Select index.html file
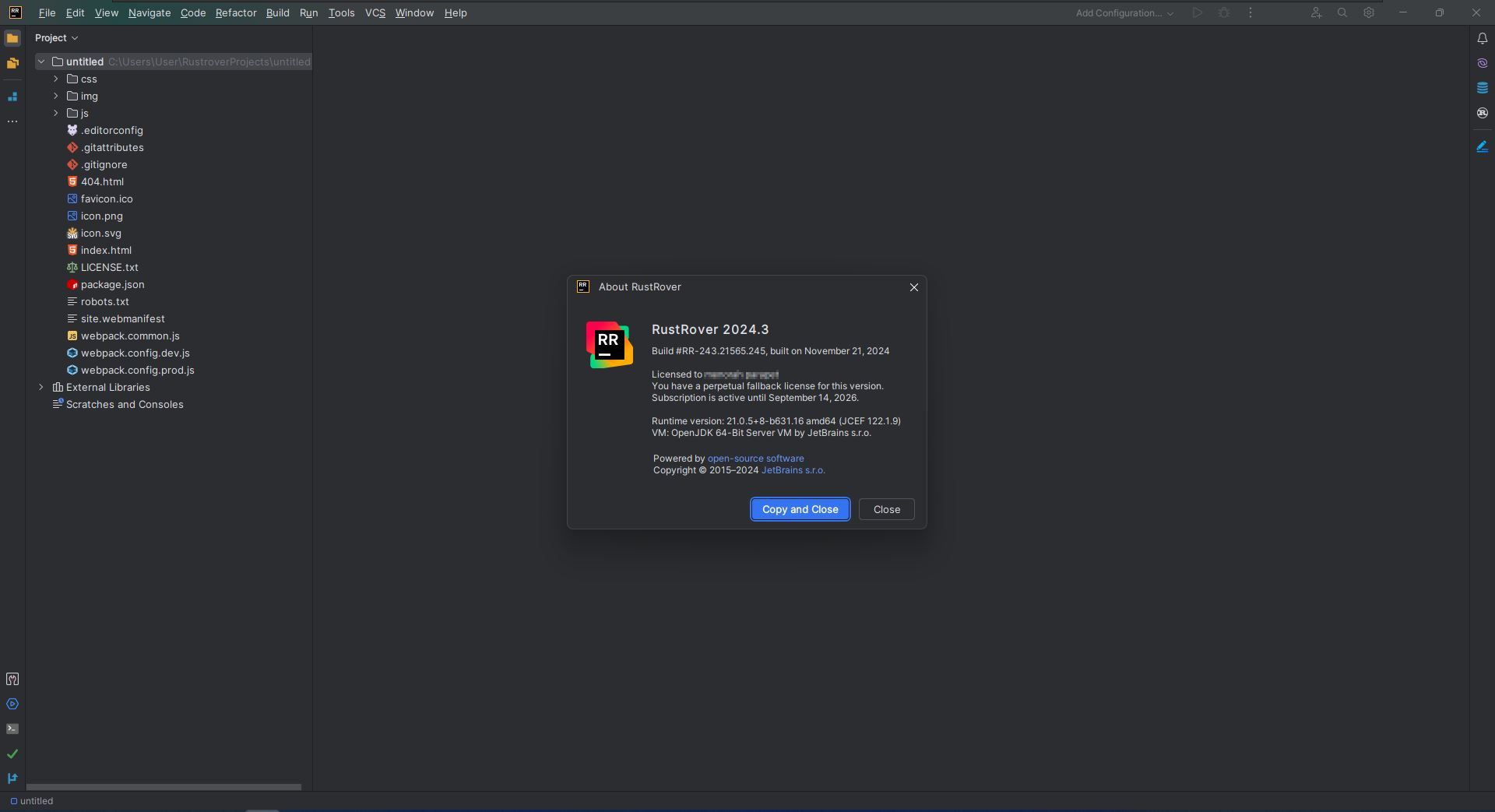Viewport: 1495px width, 812px height. coord(106,250)
